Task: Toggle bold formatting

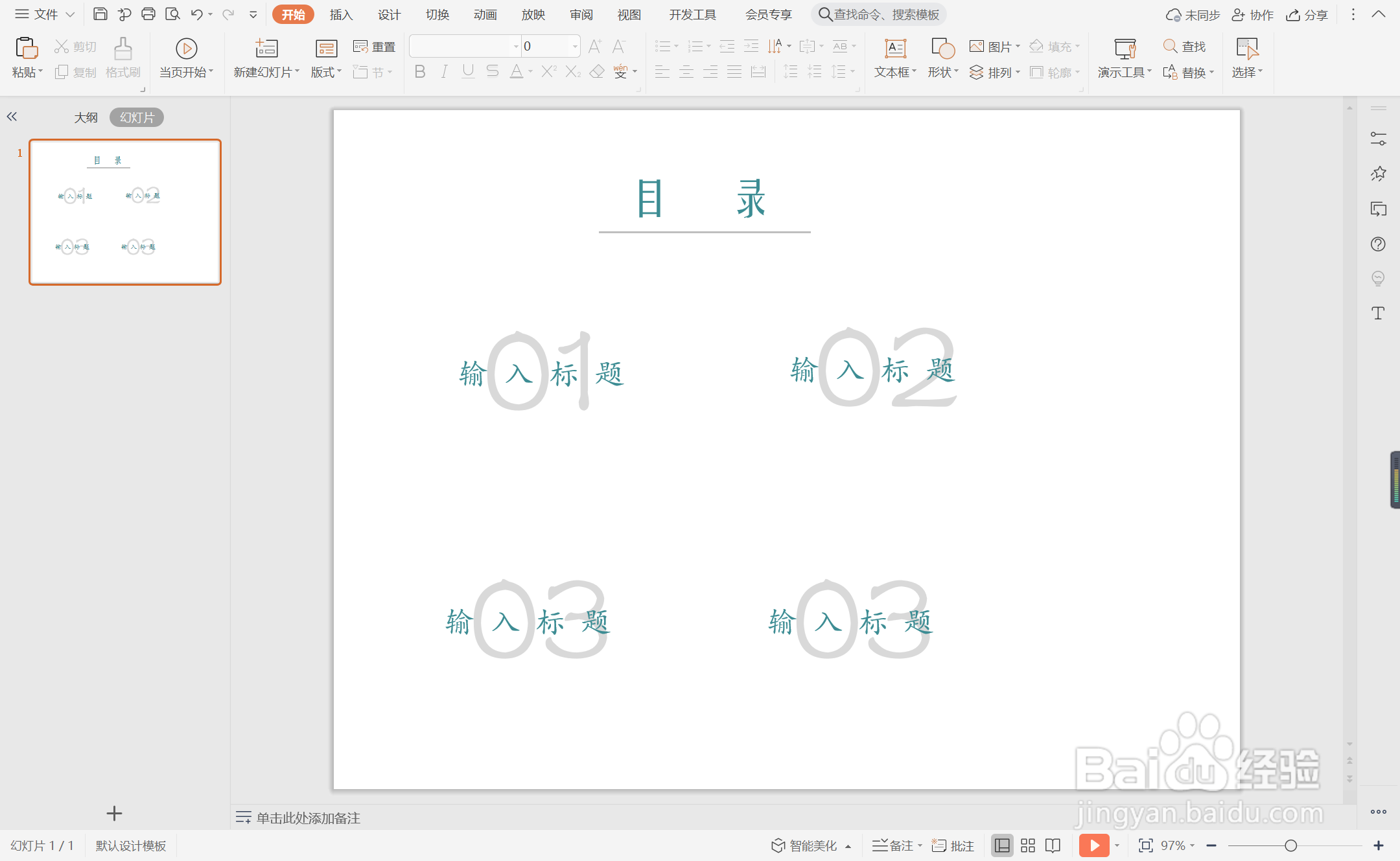Action: click(x=420, y=72)
